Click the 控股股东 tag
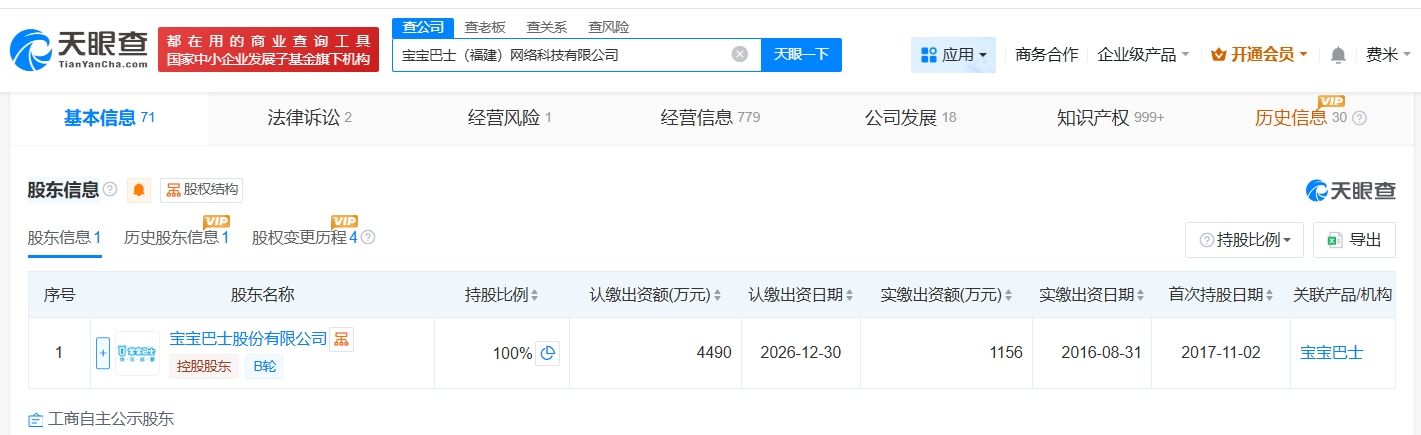This screenshot has height=435, width=1421. [x=204, y=367]
